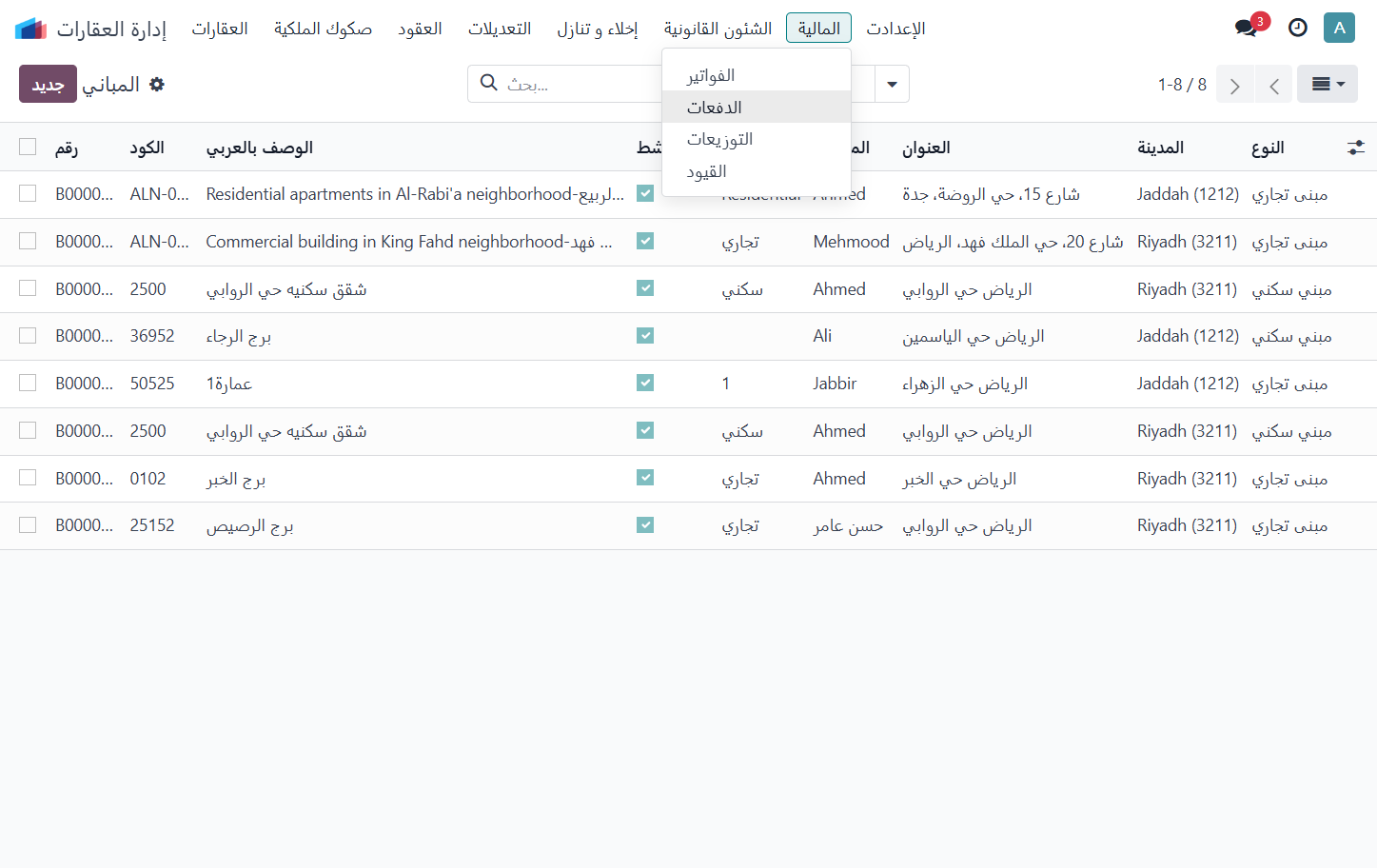The height and width of the screenshot is (868, 1377).
Task: Select القيود from the dropdown
Action: pos(757,171)
